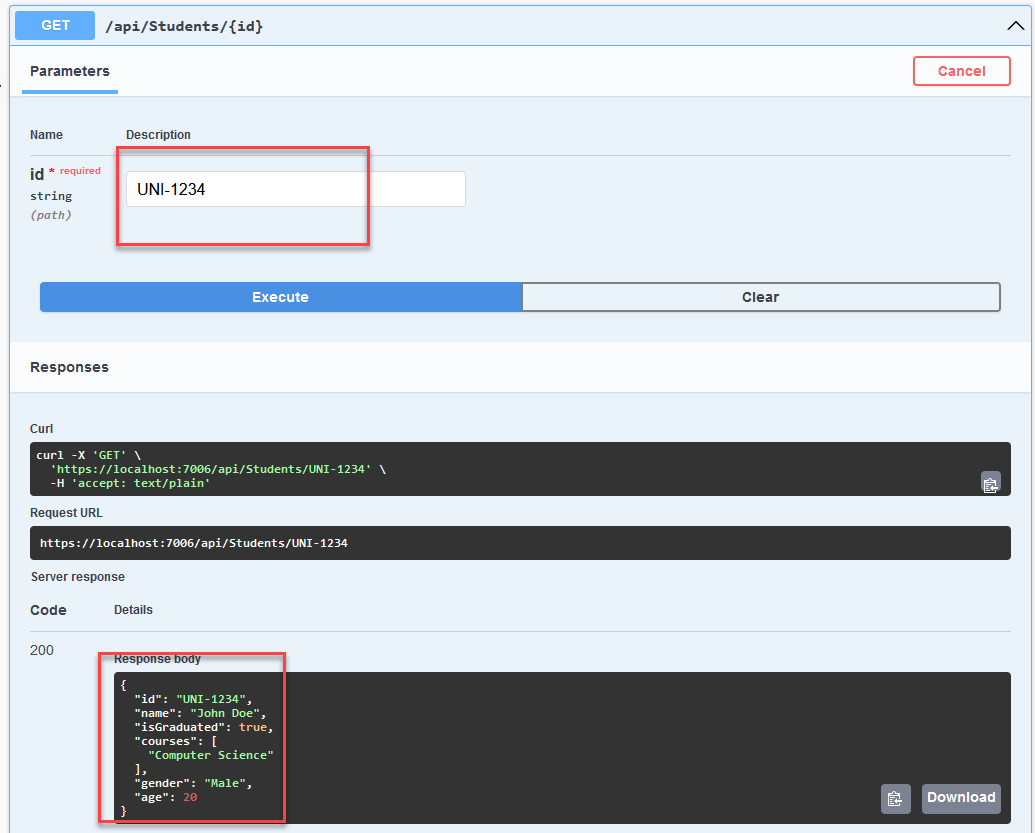Select the Parameters tab
This screenshot has height=833, width=1035.
[69, 71]
